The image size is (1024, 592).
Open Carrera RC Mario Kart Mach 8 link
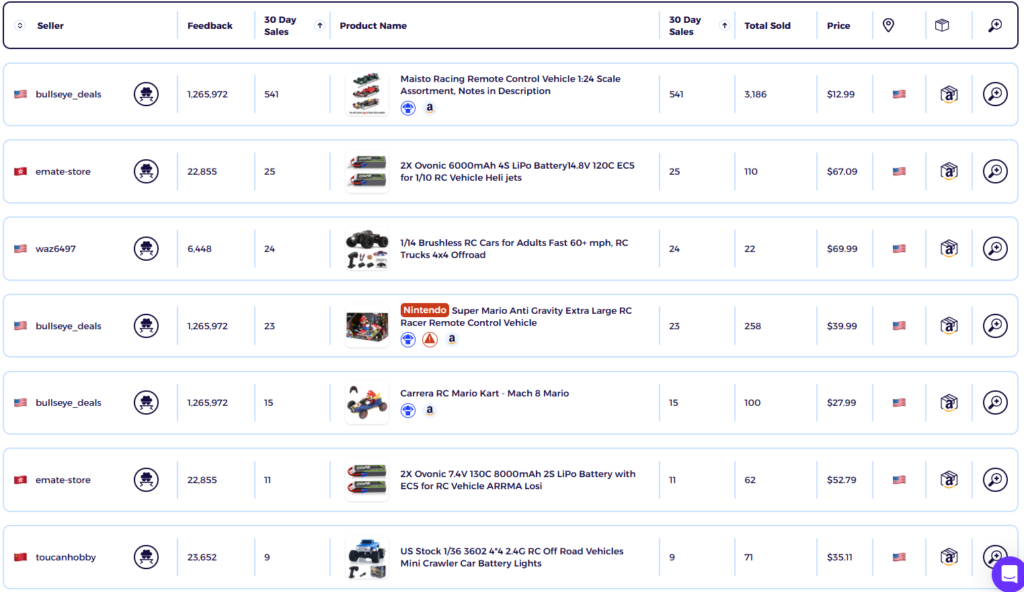(484, 393)
